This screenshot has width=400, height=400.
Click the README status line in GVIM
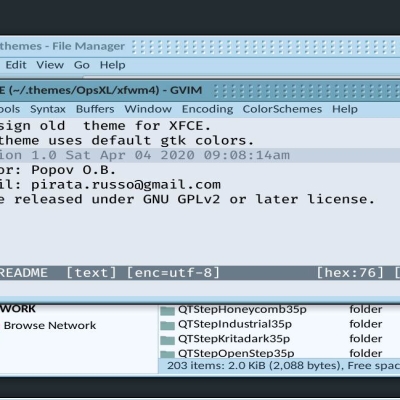coord(200,273)
